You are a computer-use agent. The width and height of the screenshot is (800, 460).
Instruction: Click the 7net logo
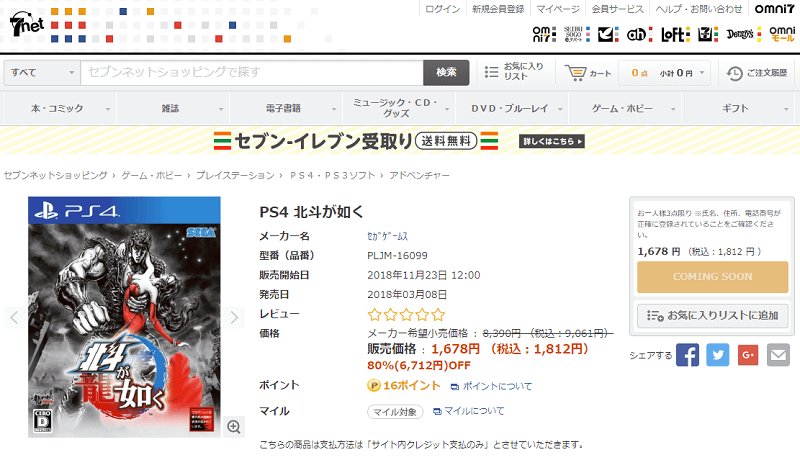point(27,23)
